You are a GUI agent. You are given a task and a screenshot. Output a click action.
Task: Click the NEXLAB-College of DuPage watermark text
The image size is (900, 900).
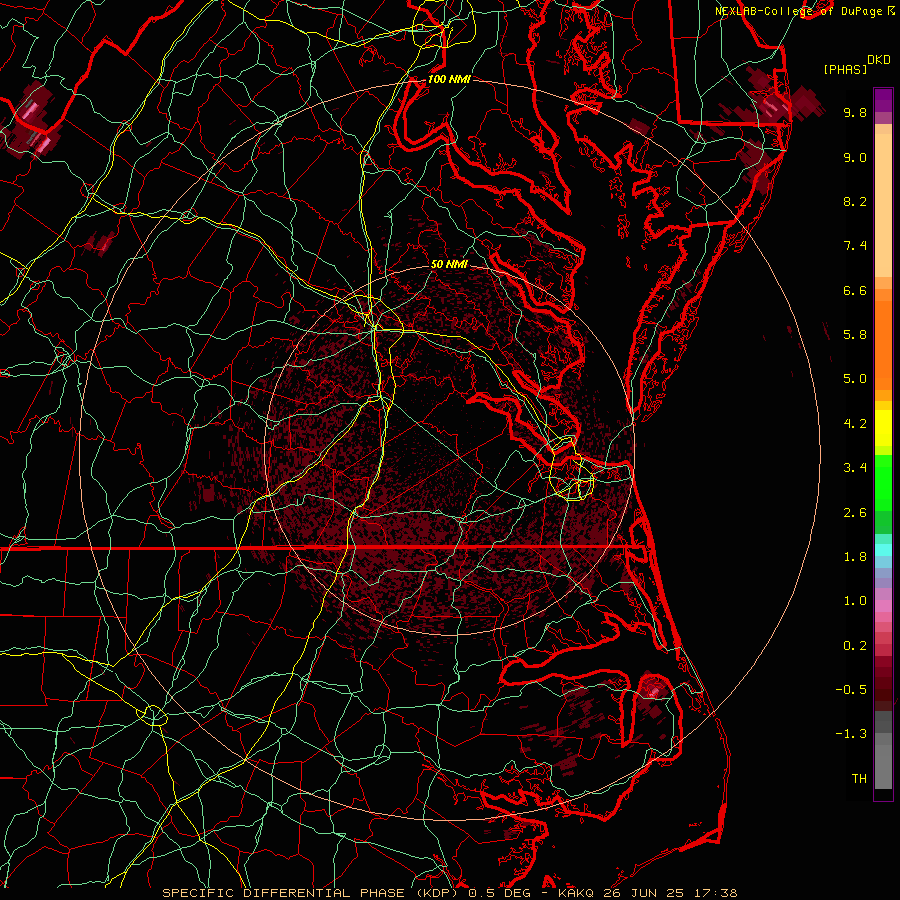799,11
